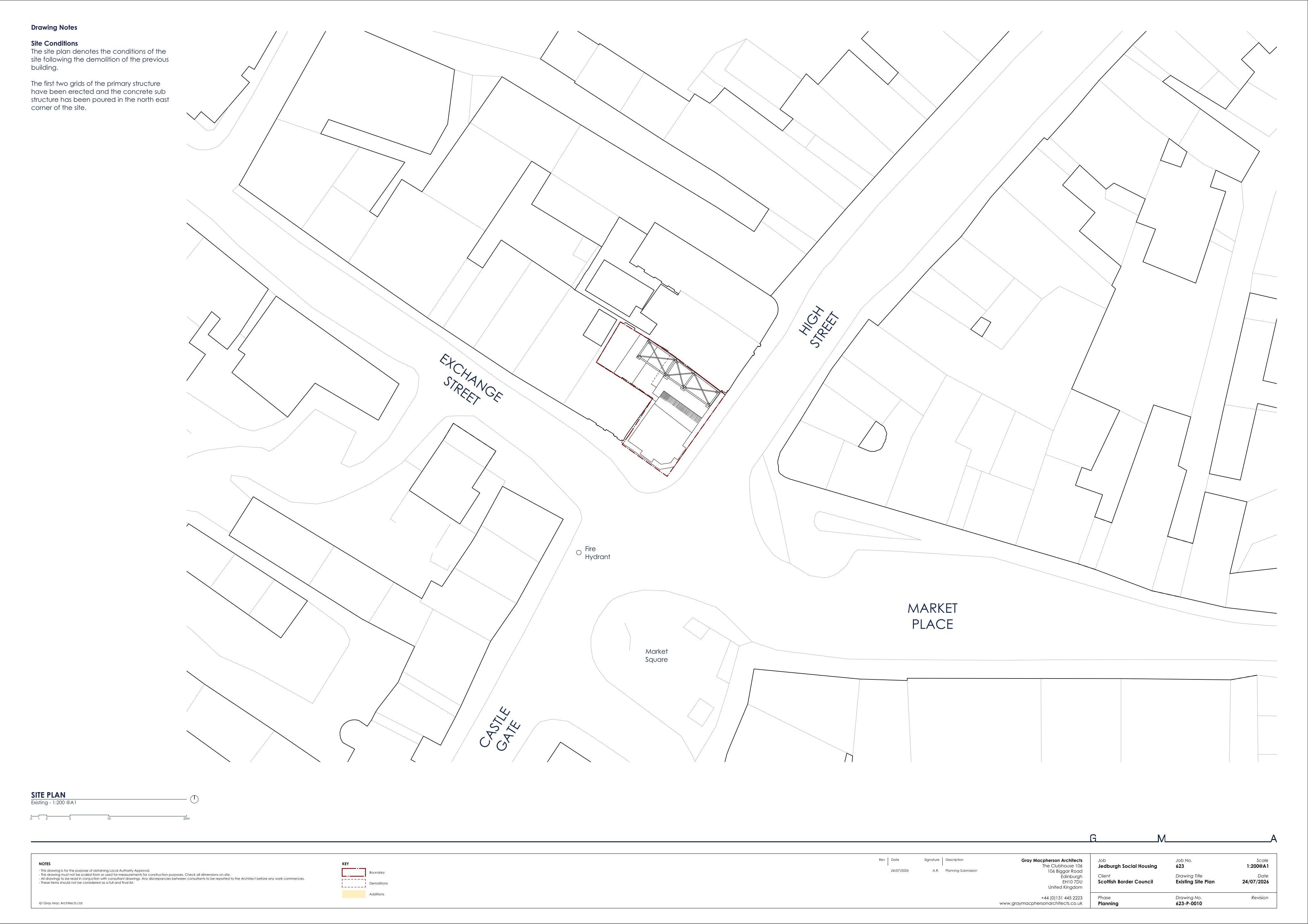Click the yellow Additions swatch in the key
Image resolution: width=1308 pixels, height=924 pixels.
(353, 894)
